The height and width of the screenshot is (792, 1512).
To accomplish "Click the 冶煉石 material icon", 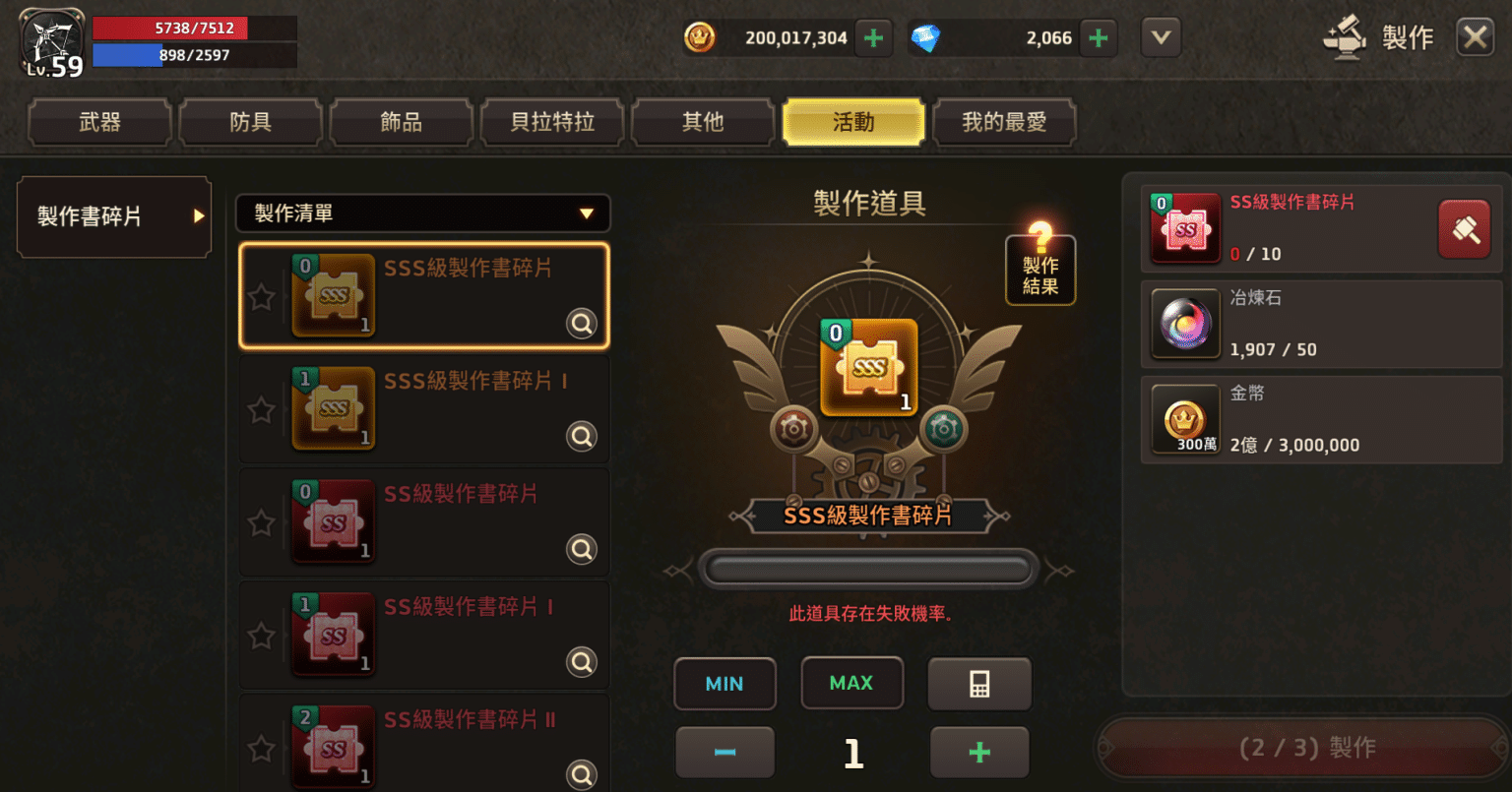I will pyautogui.click(x=1185, y=324).
